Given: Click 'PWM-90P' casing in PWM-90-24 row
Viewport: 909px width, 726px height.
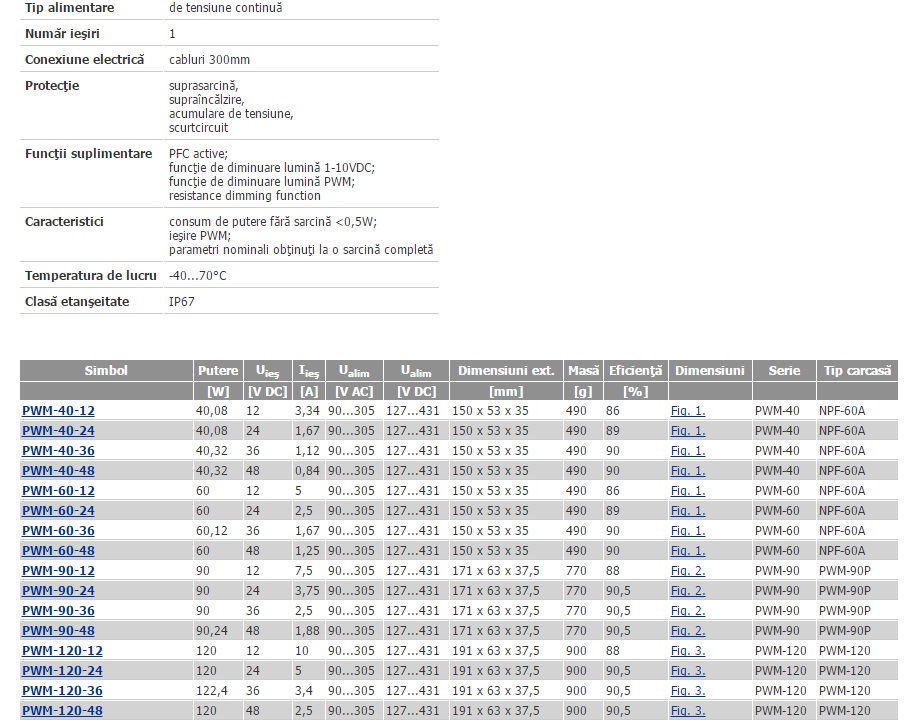Looking at the screenshot, I should pyautogui.click(x=845, y=591).
